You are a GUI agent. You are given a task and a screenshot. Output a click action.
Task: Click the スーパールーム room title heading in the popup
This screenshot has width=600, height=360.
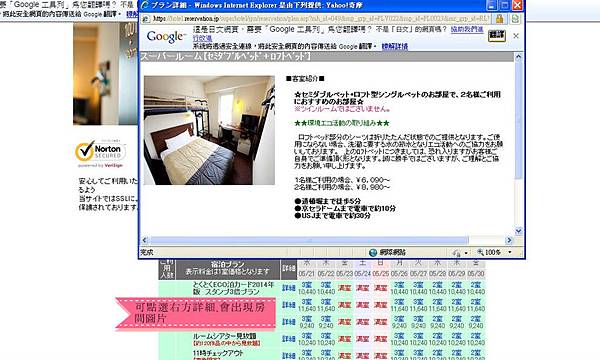226,57
